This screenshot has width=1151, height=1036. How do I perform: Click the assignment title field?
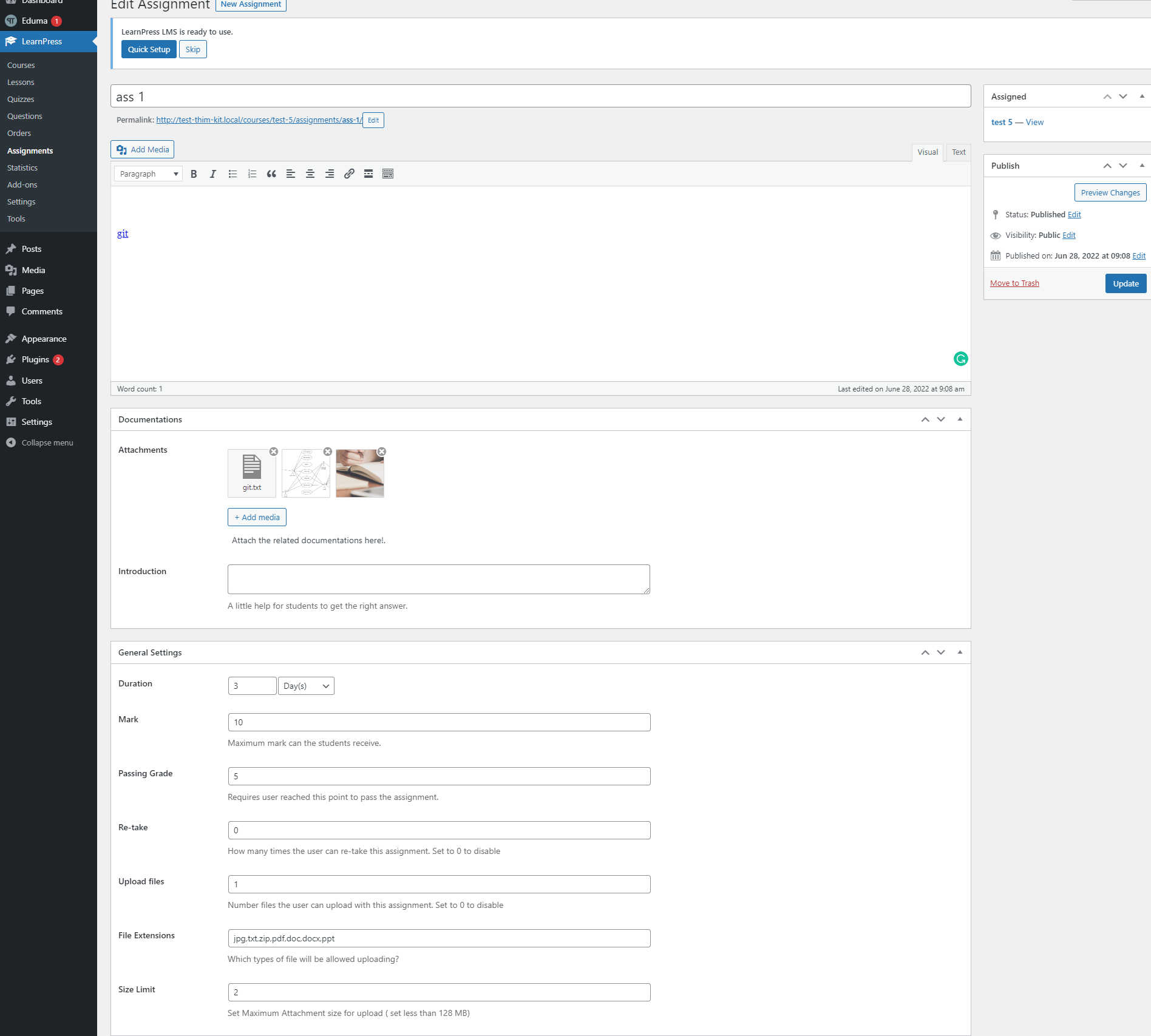coord(540,96)
